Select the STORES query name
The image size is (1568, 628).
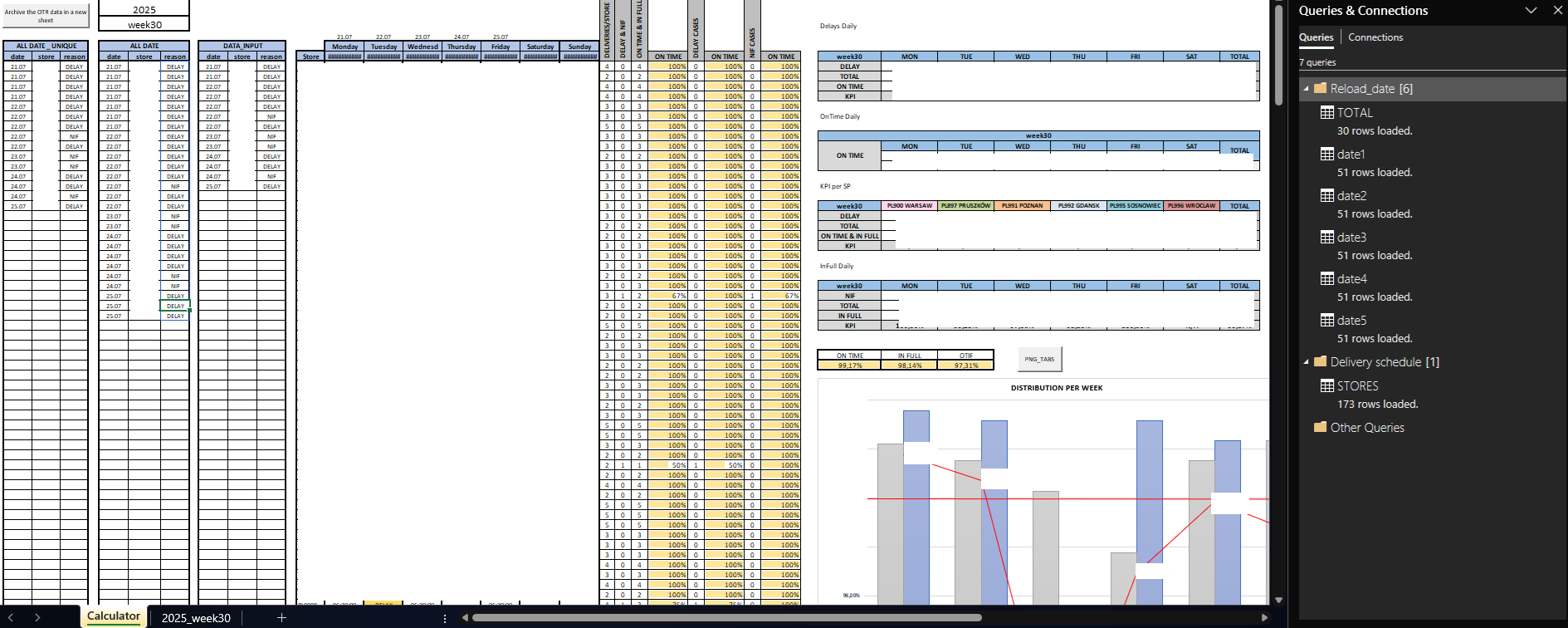tap(1357, 386)
